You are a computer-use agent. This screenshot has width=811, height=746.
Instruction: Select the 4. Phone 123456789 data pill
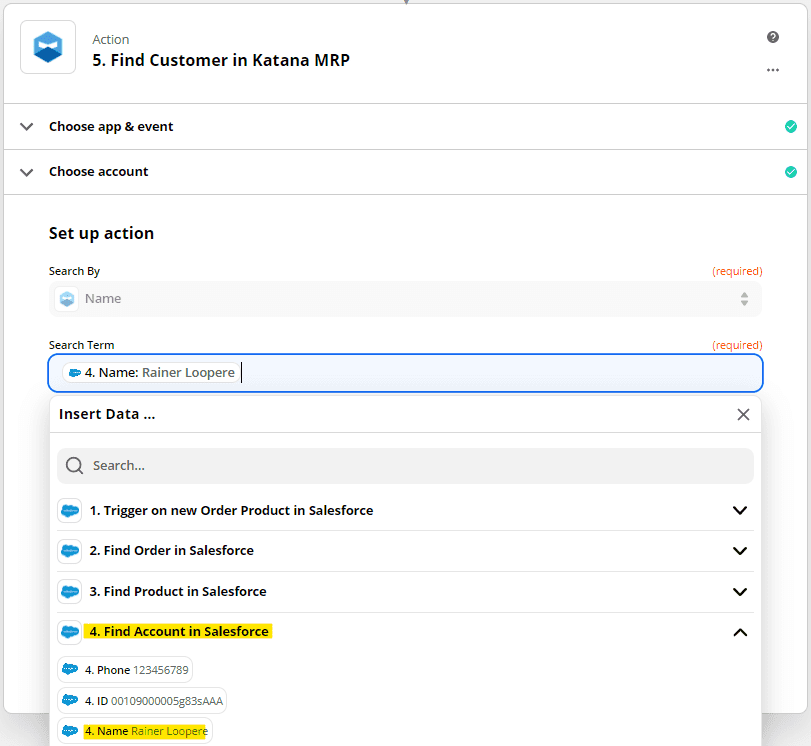(125, 670)
